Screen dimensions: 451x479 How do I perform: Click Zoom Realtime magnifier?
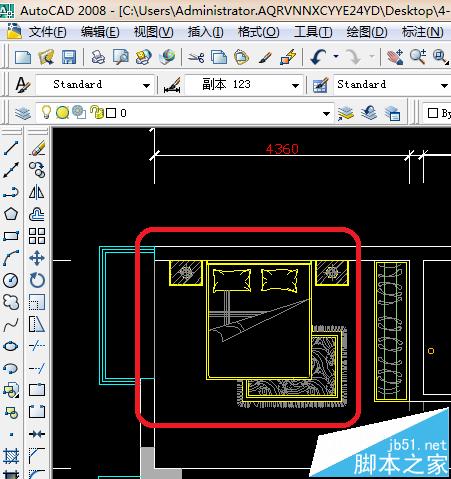click(x=418, y=57)
